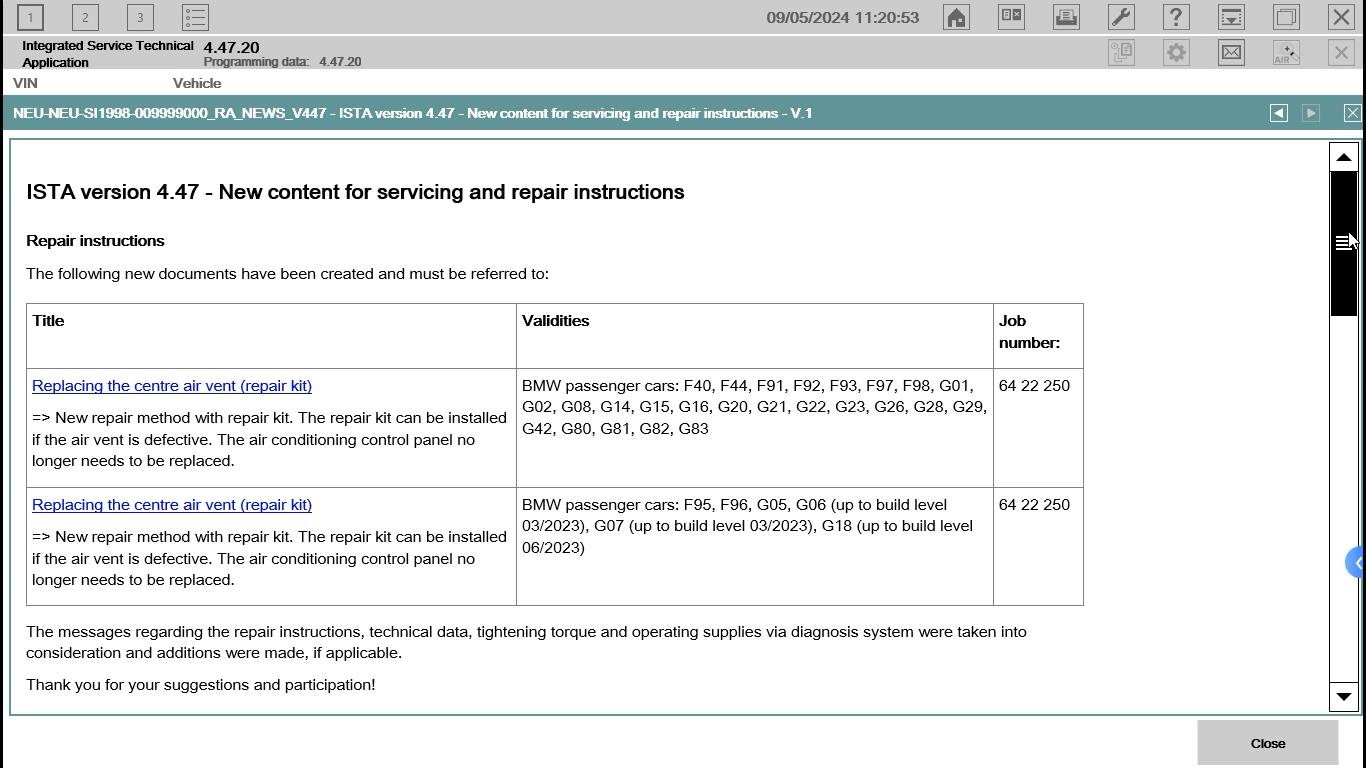The height and width of the screenshot is (768, 1366).
Task: Open session slot 3 in top bar
Action: (140, 17)
